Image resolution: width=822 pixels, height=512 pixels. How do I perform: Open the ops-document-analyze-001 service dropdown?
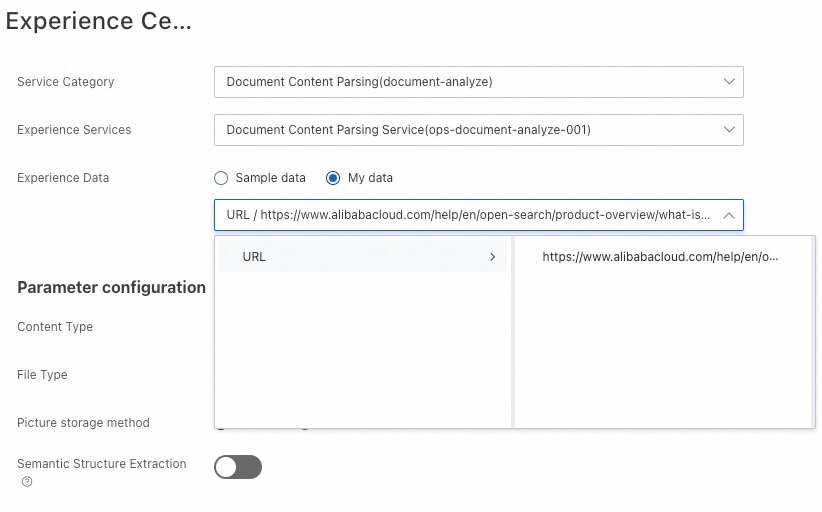click(x=470, y=130)
